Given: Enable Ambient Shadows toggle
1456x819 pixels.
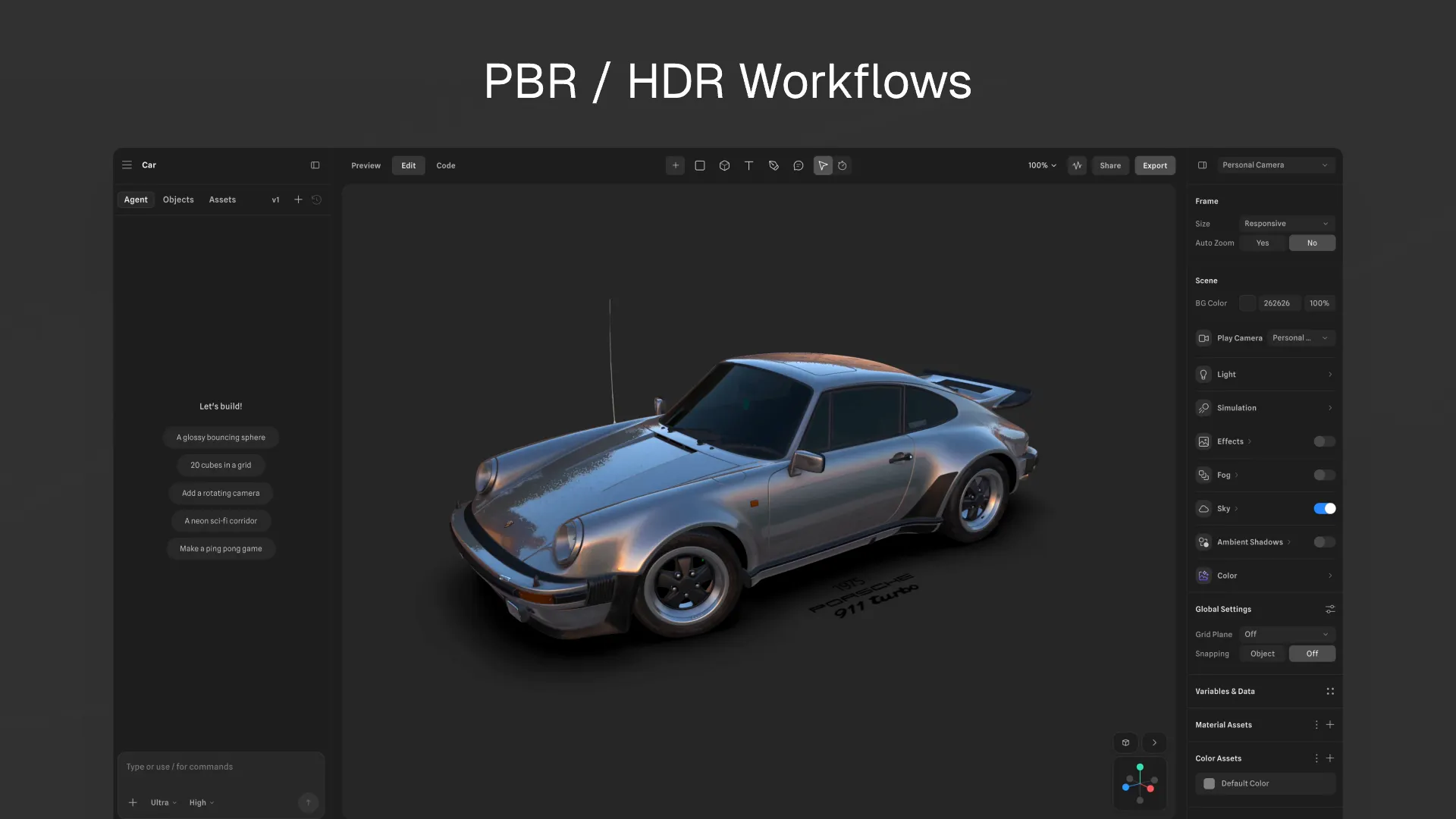Looking at the screenshot, I should pyautogui.click(x=1325, y=542).
